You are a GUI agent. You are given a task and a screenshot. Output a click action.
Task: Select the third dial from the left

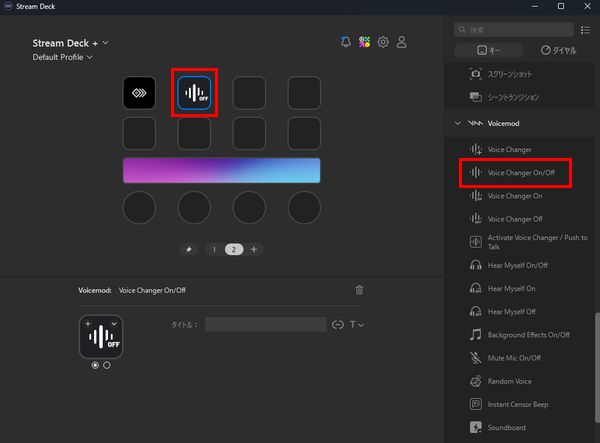pyautogui.click(x=249, y=207)
